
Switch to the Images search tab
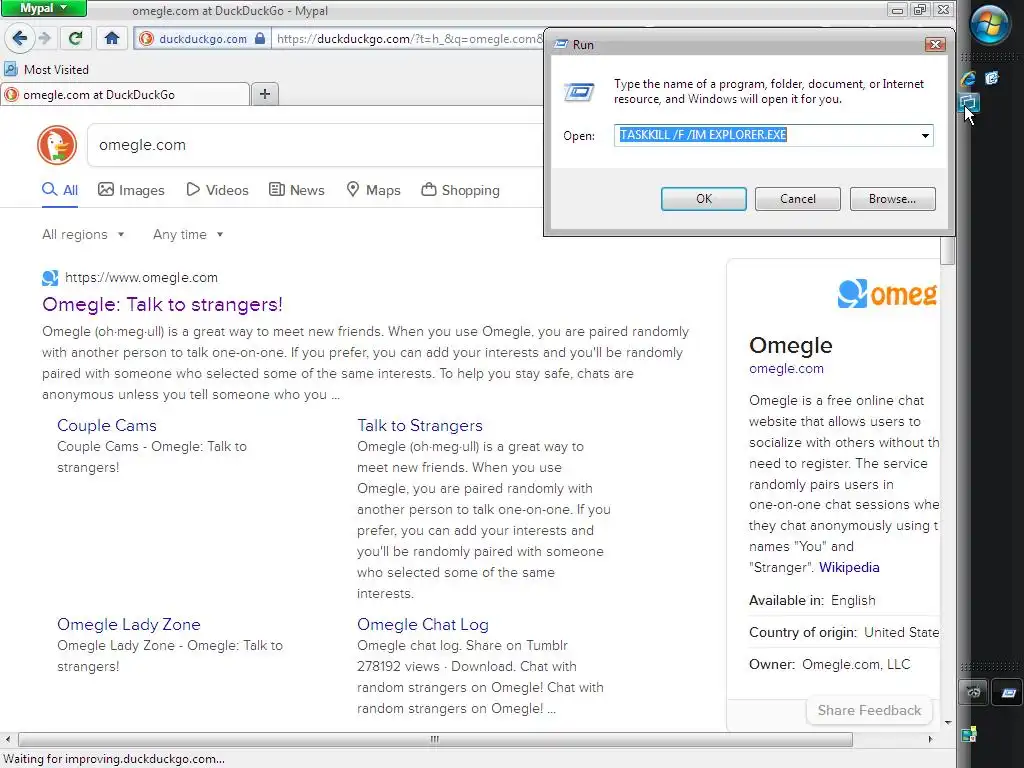[131, 190]
